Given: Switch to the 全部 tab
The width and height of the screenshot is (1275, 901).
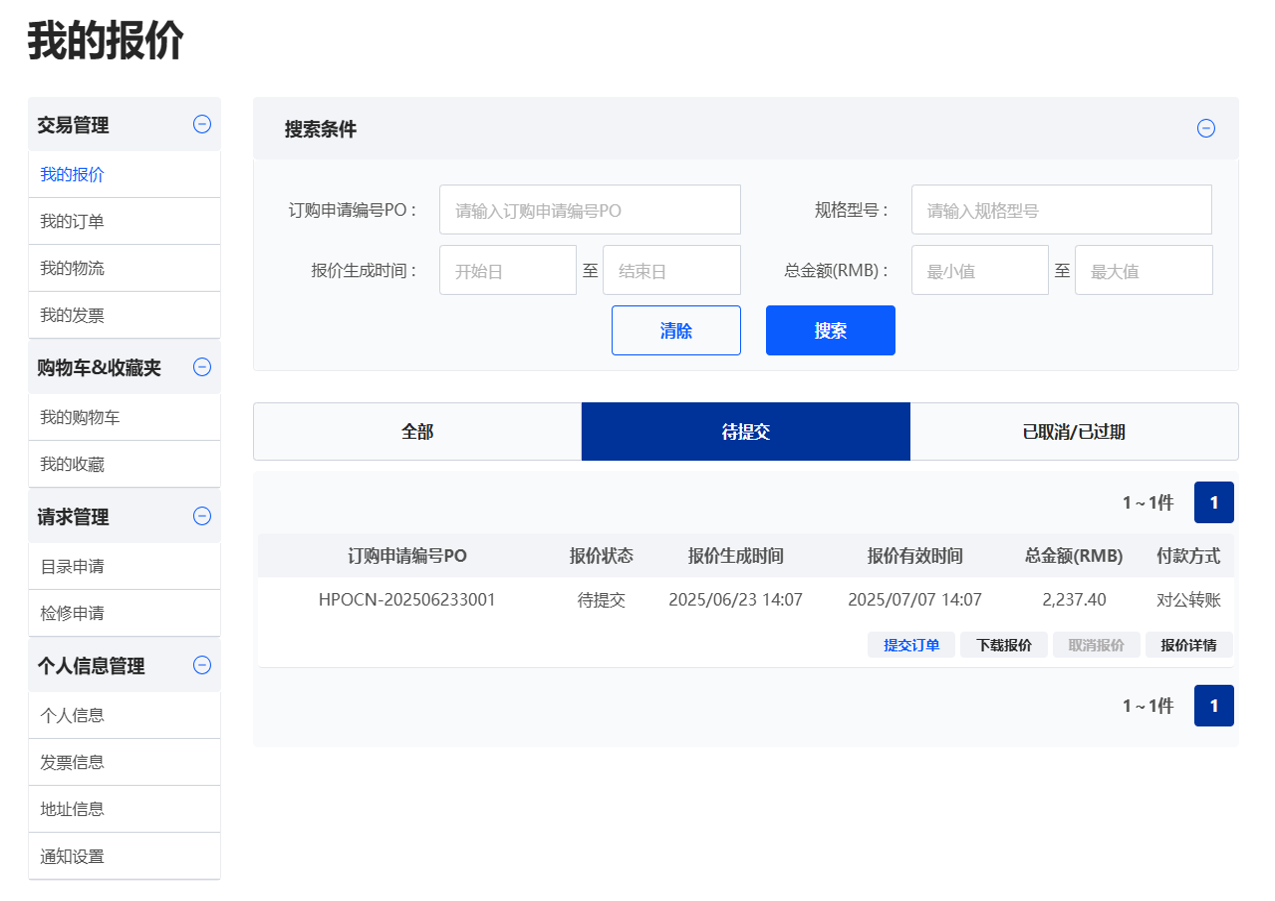Looking at the screenshot, I should (417, 432).
